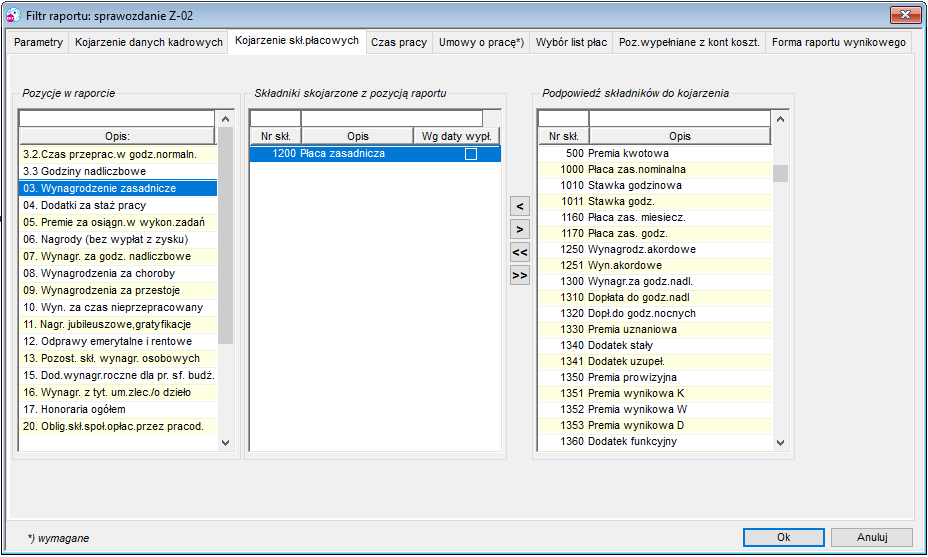Select row '07. Wynagr. za godz. nadliczbowe'
Screen dimensions: 928x557
click(118, 256)
